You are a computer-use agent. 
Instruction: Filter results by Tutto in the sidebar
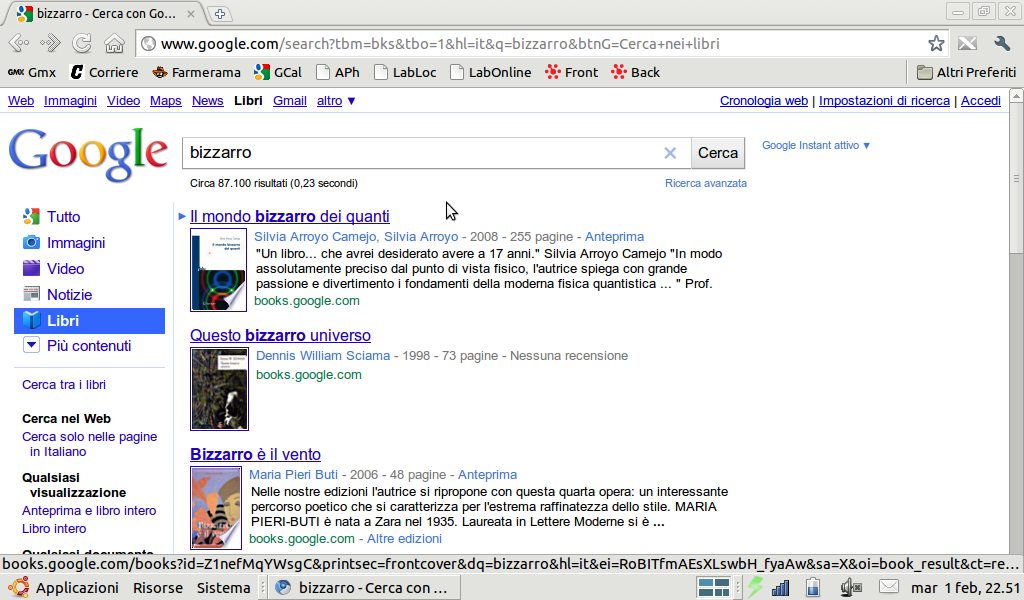click(52, 217)
